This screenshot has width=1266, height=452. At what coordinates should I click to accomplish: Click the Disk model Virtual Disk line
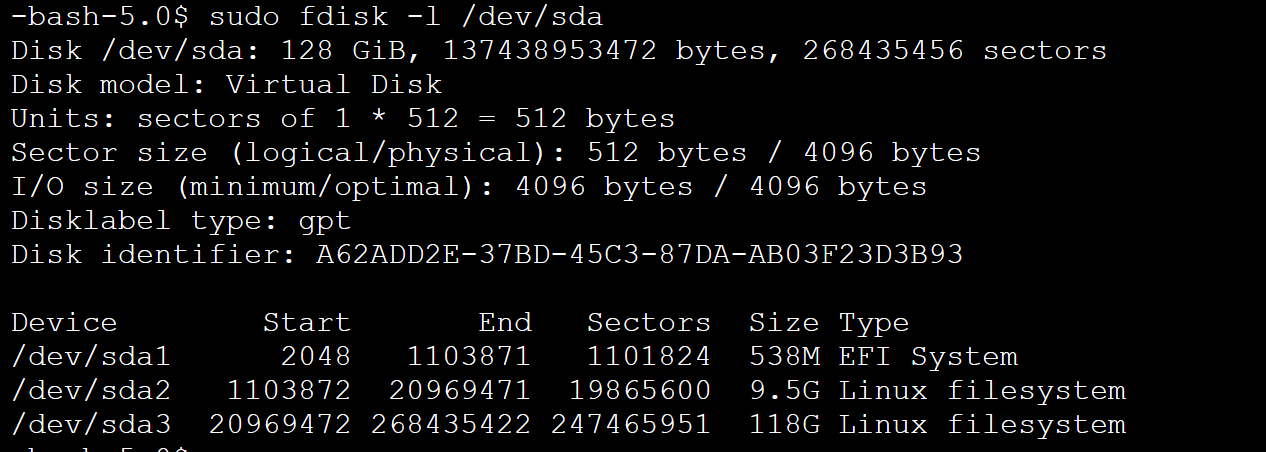(x=226, y=84)
